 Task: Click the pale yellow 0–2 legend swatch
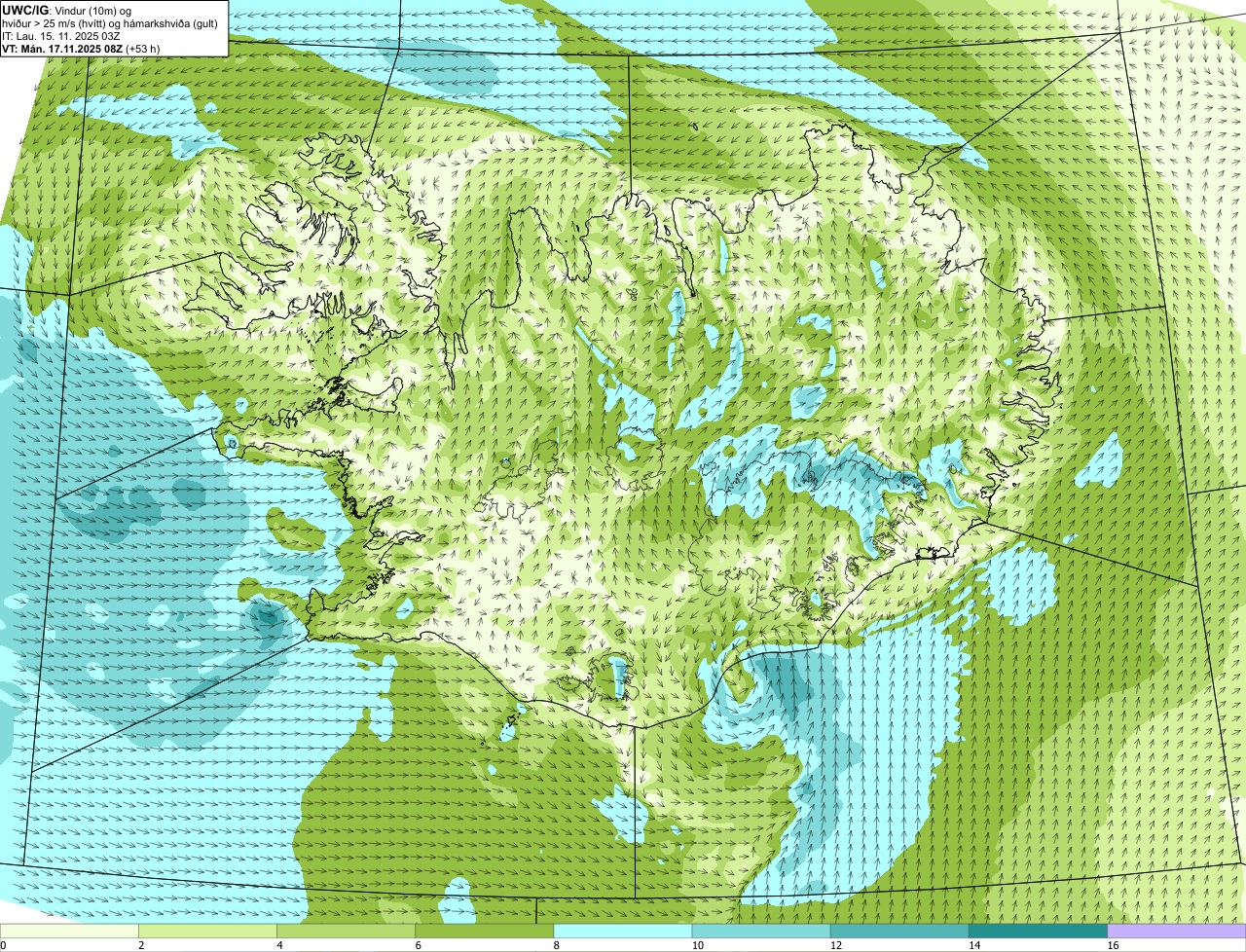[69, 931]
